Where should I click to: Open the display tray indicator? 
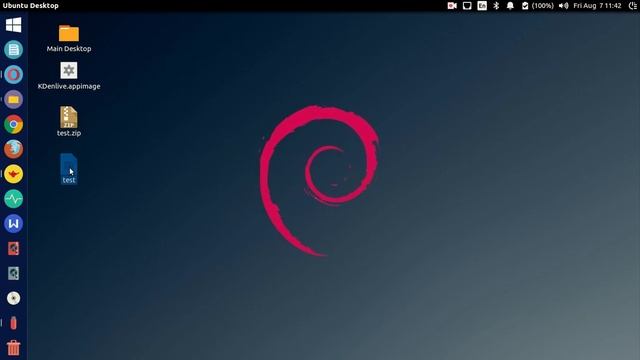pyautogui.click(x=467, y=6)
